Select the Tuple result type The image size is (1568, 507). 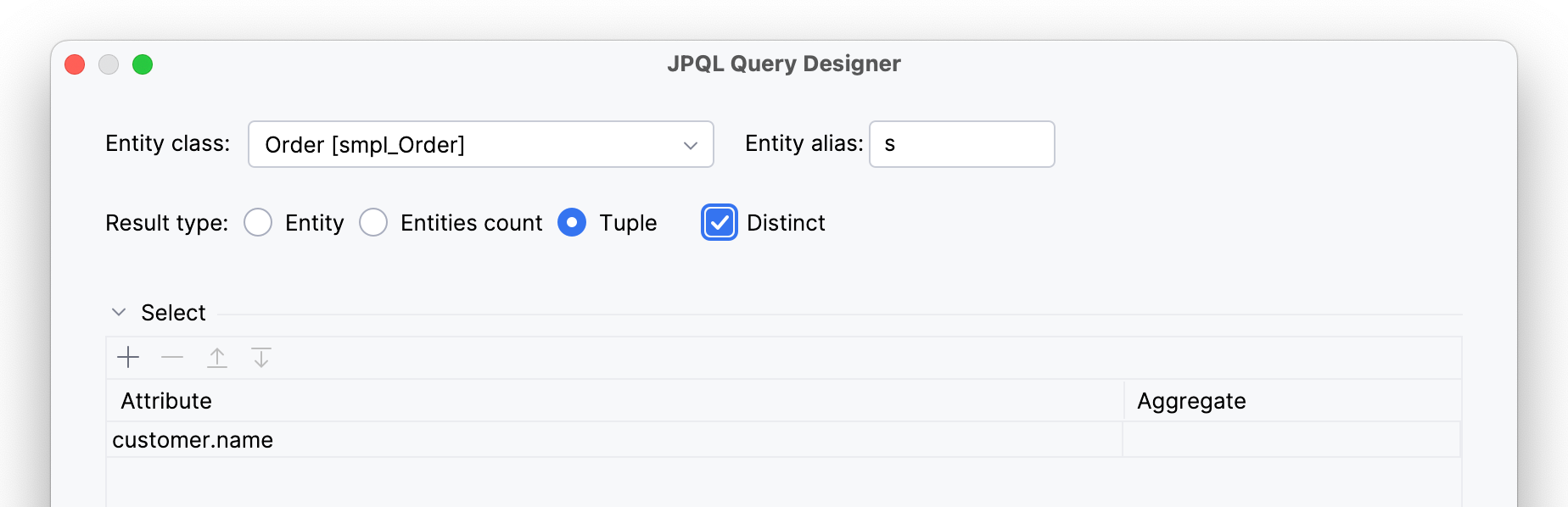pos(572,223)
